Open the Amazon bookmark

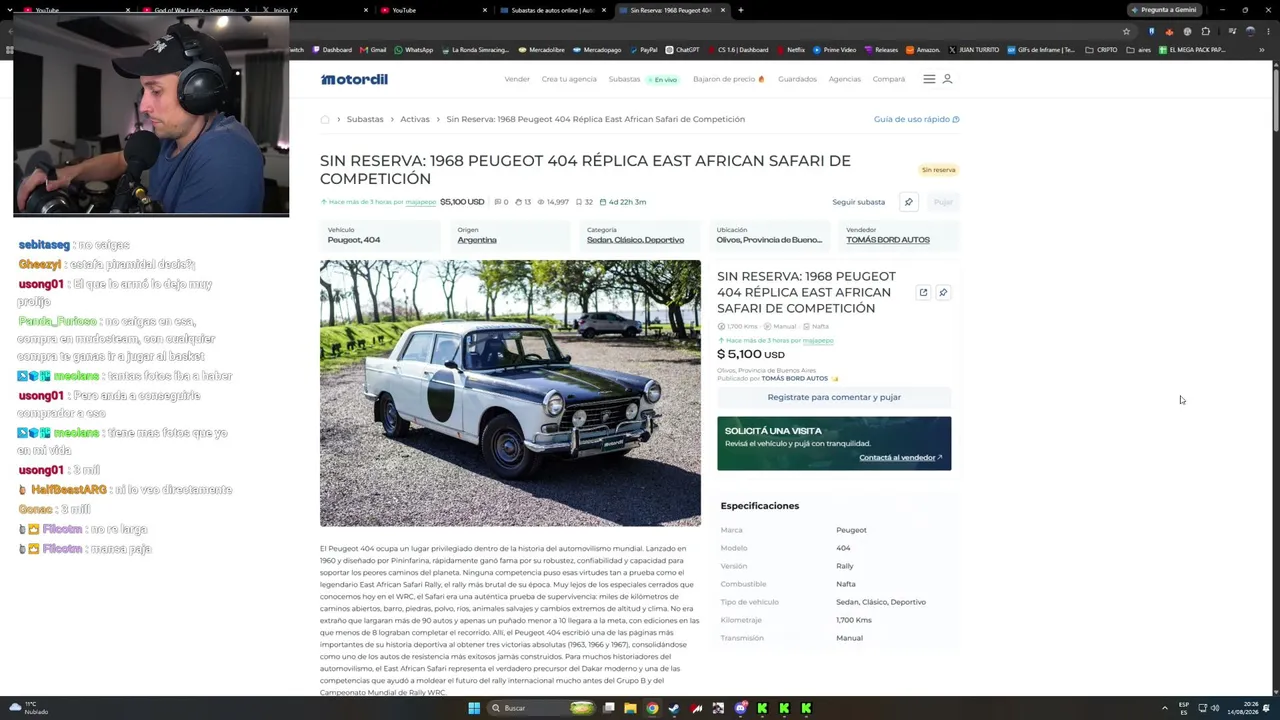pyautogui.click(x=923, y=50)
